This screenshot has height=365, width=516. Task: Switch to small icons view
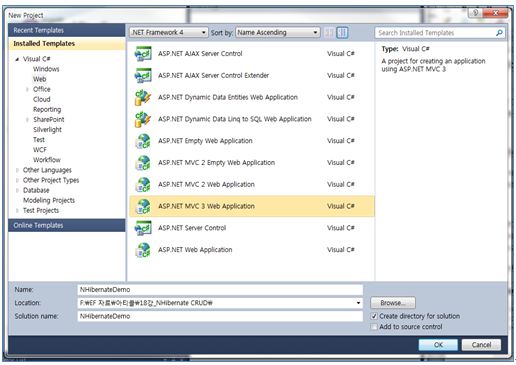pos(329,33)
